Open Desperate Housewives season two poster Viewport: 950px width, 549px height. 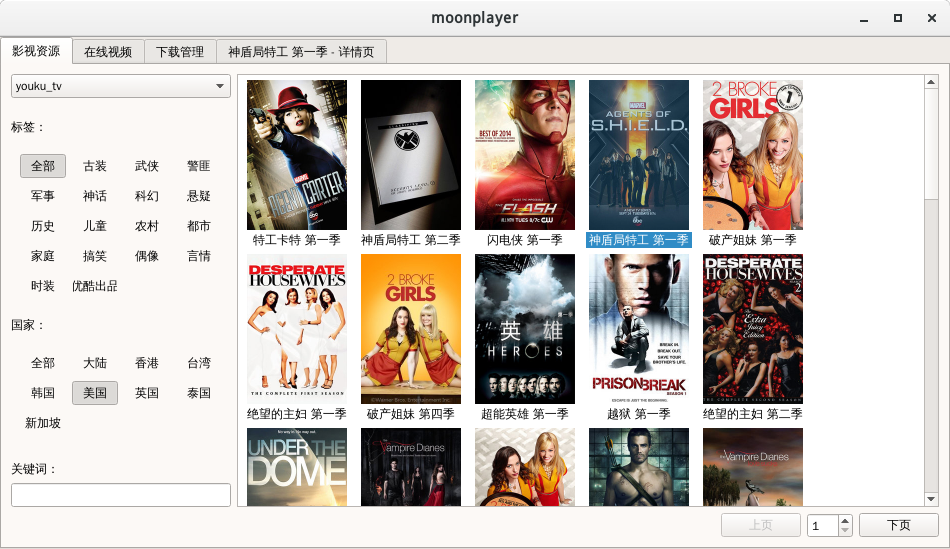pos(752,329)
